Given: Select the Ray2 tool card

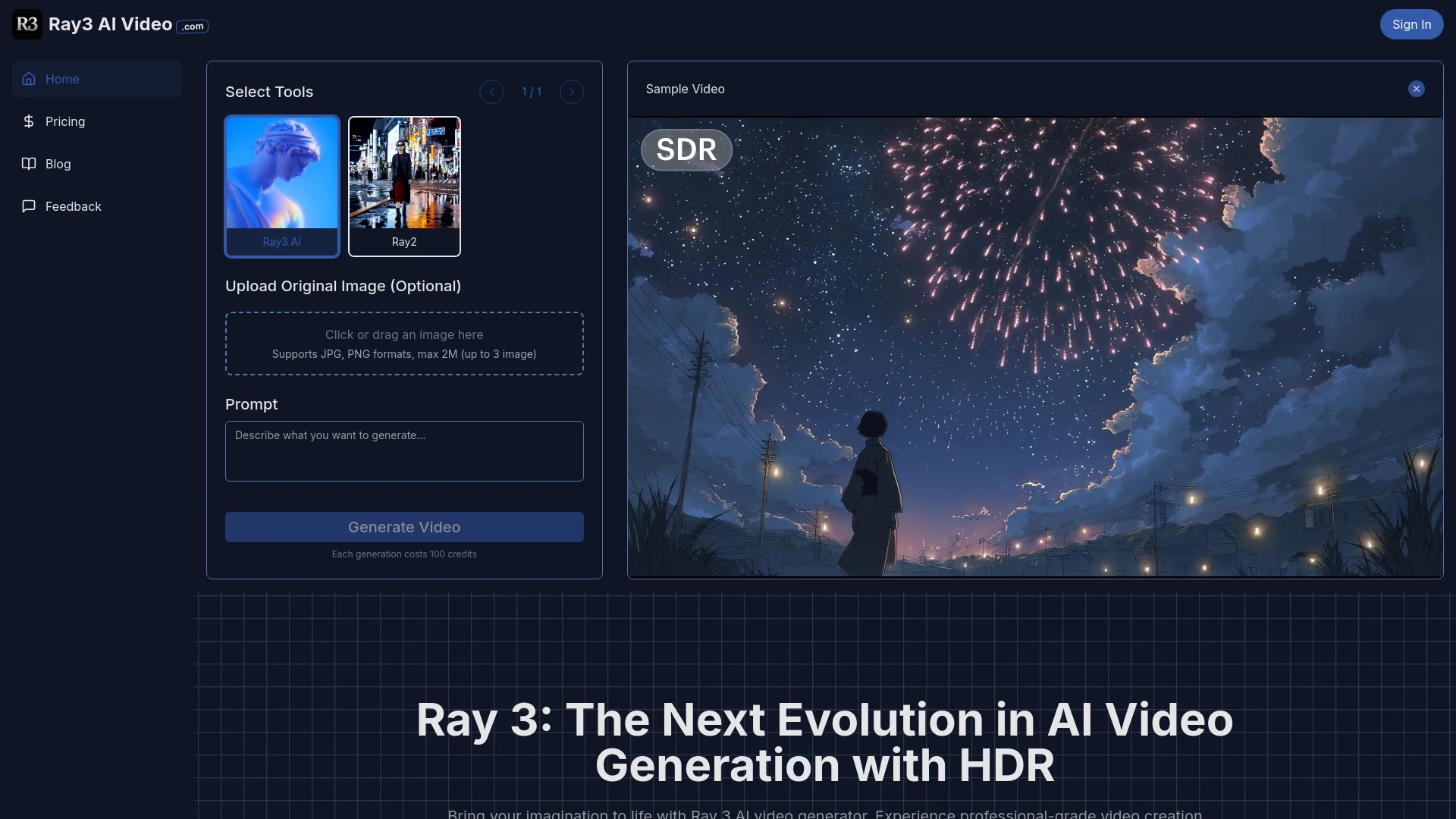Looking at the screenshot, I should [403, 186].
